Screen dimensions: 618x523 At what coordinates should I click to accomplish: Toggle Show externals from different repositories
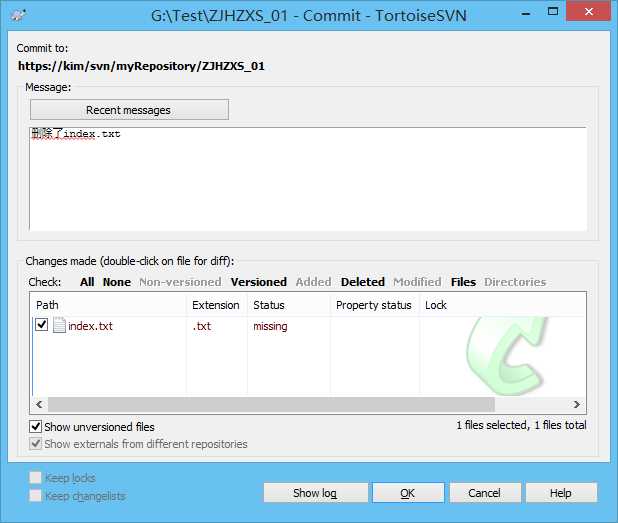pos(35,444)
